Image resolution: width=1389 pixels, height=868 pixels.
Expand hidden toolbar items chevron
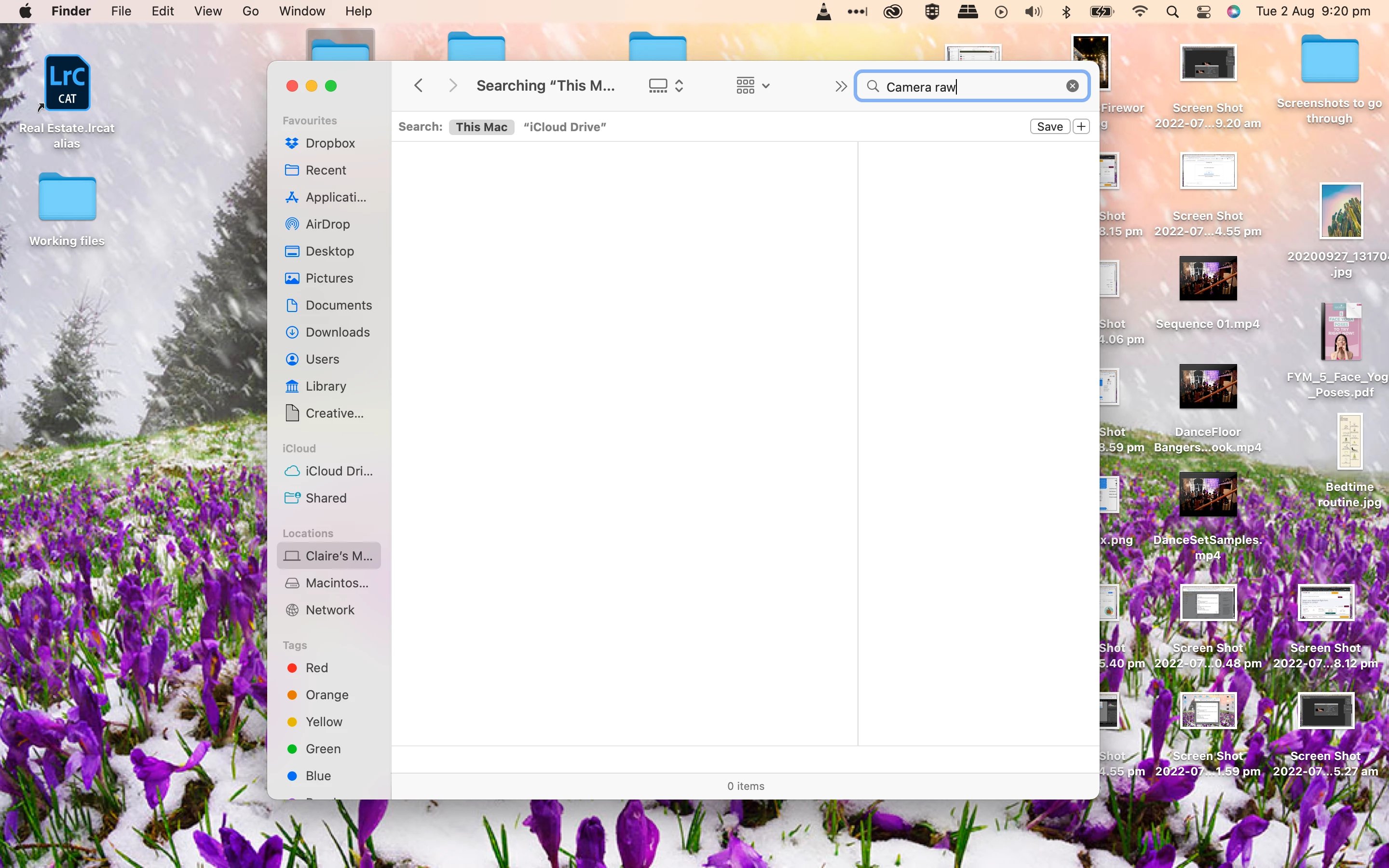point(841,86)
